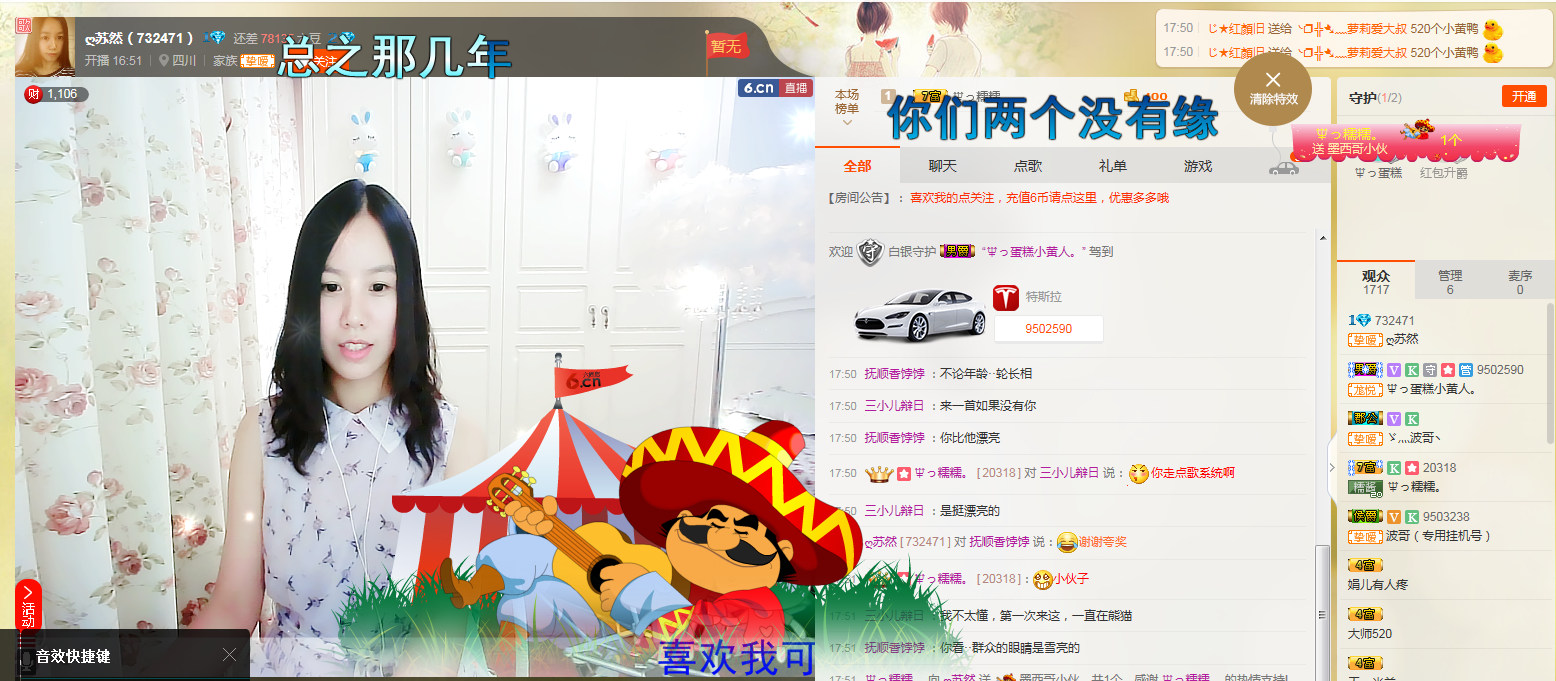The image size is (1556, 681).
Task: Open the 点歌 song request tab
Action: 1027,166
